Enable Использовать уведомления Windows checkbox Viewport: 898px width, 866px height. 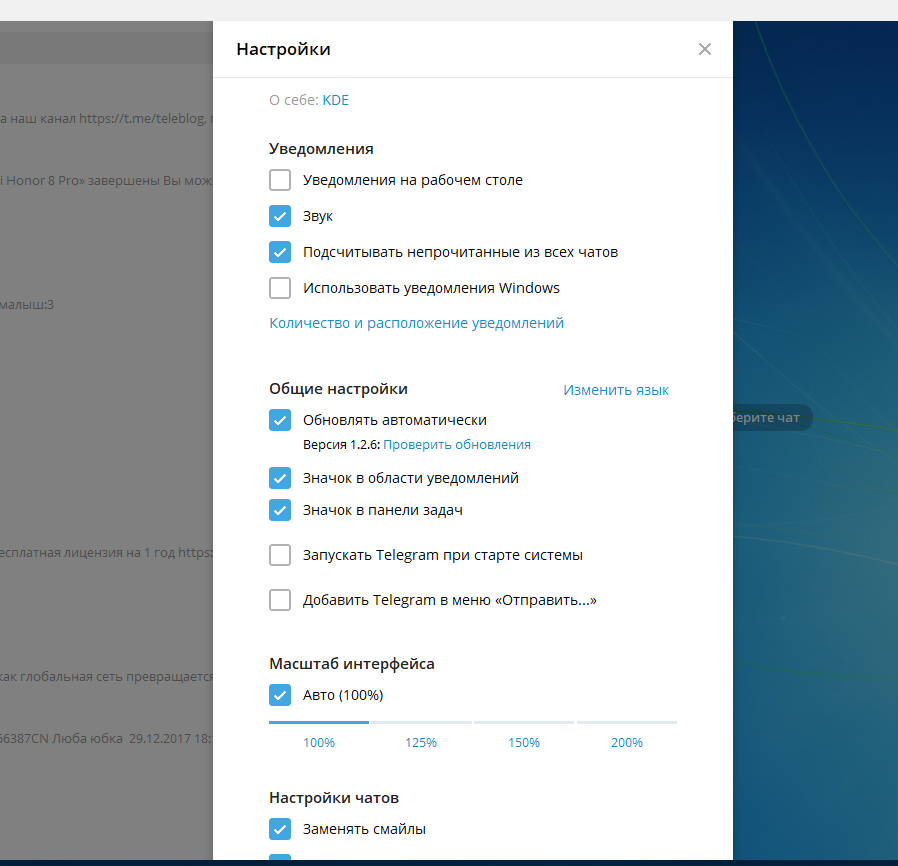tap(280, 288)
